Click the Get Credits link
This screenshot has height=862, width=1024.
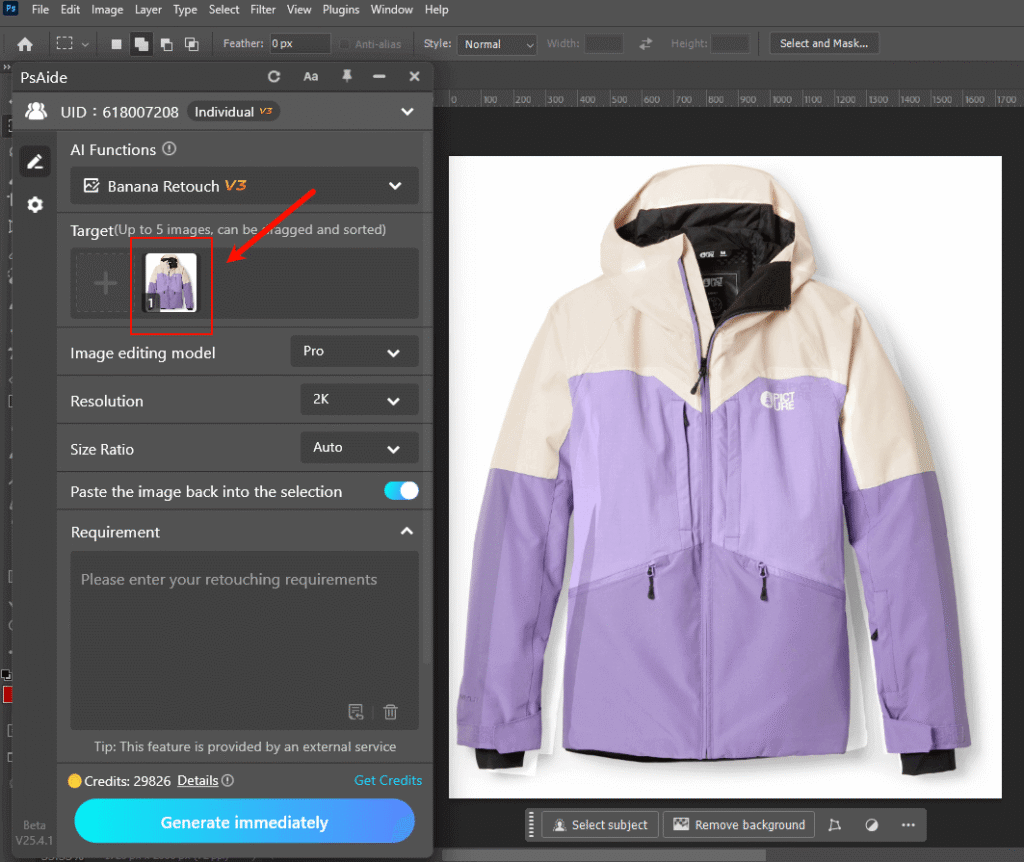[388, 780]
